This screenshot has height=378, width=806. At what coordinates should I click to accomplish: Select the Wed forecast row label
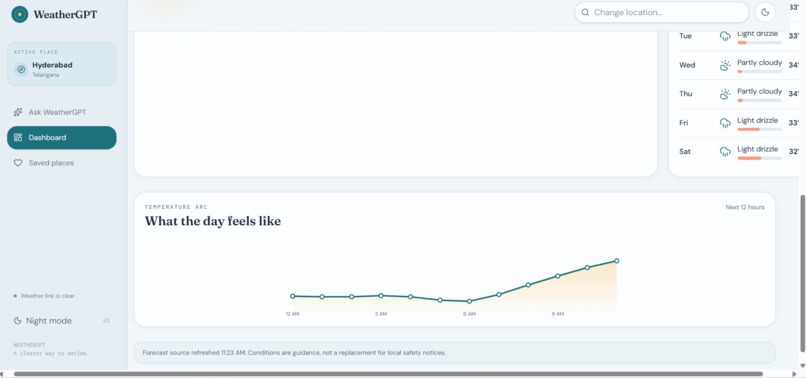pyautogui.click(x=687, y=65)
